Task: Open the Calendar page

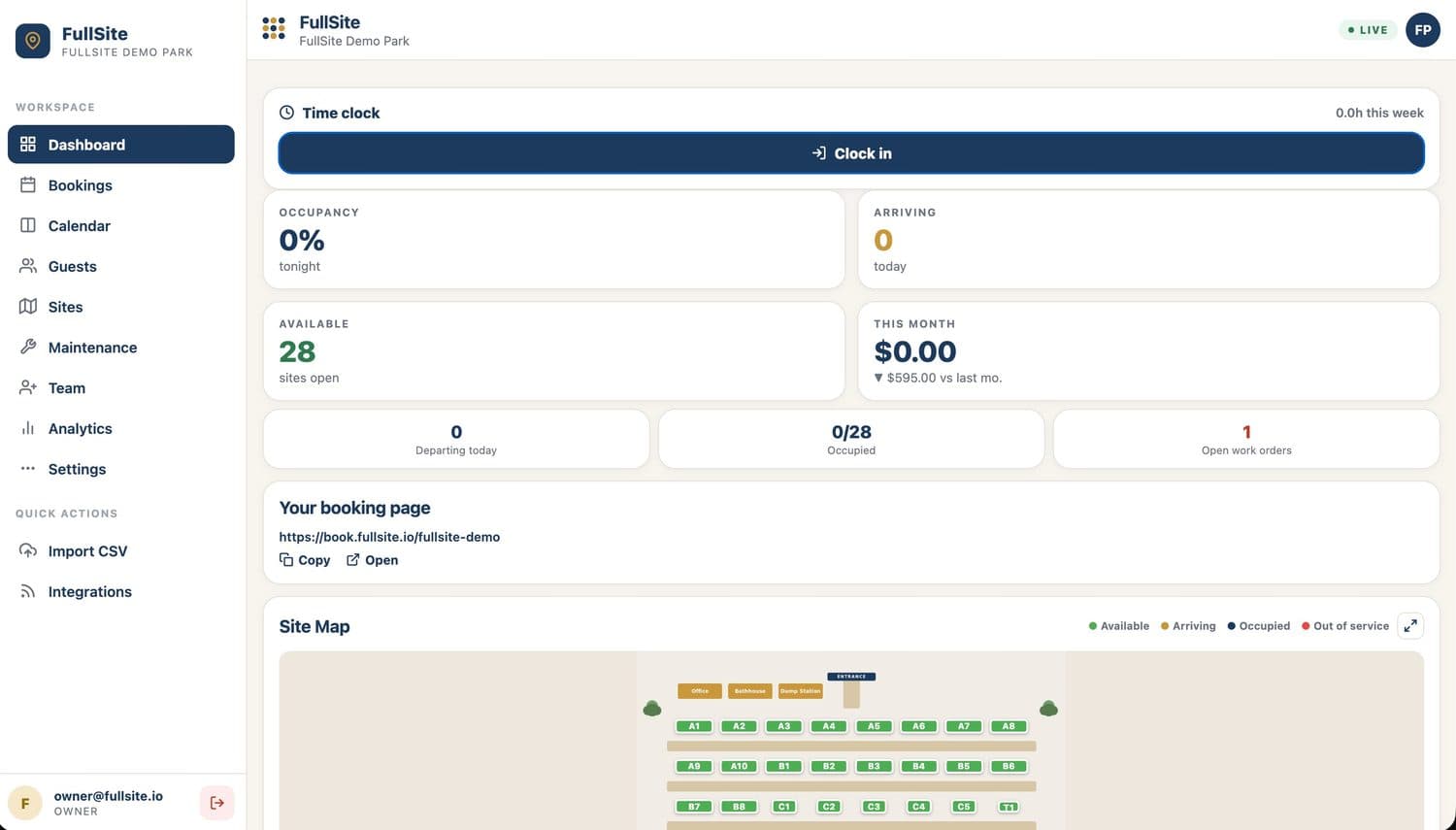Action: click(x=120, y=226)
